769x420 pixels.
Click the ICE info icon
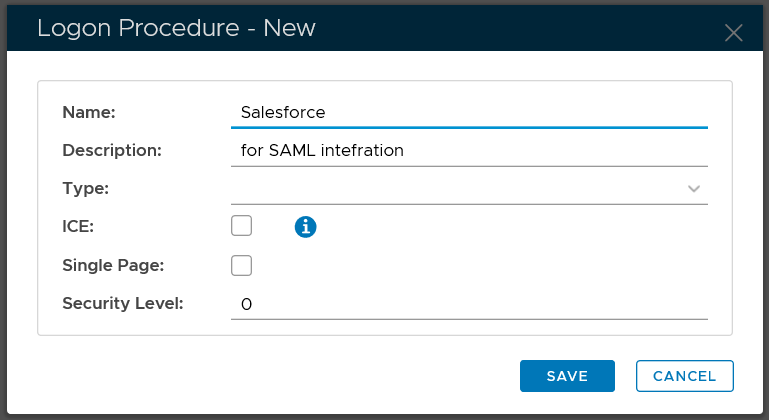[x=305, y=227]
